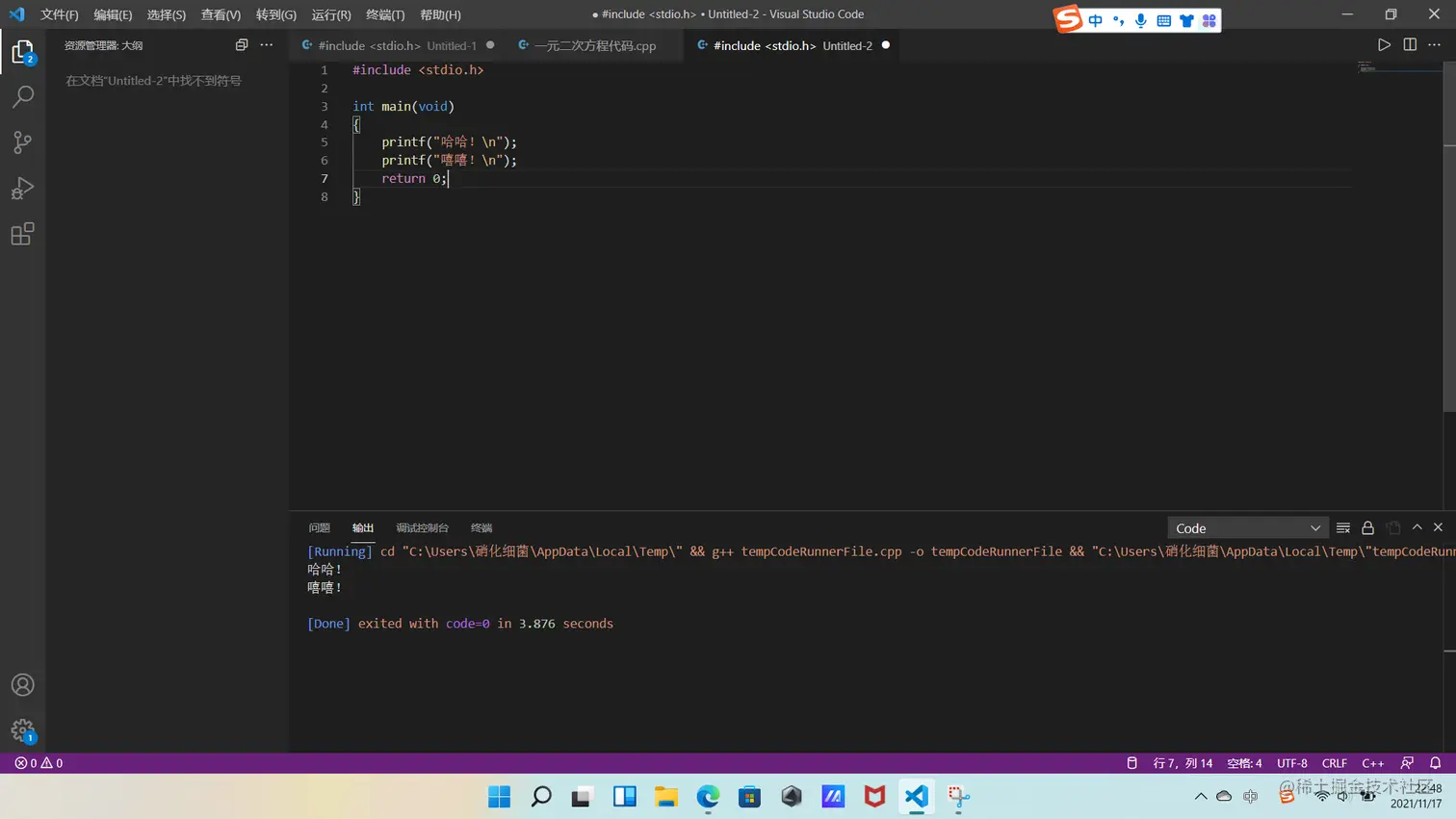
Task: Open the Extensions view
Action: pyautogui.click(x=22, y=234)
